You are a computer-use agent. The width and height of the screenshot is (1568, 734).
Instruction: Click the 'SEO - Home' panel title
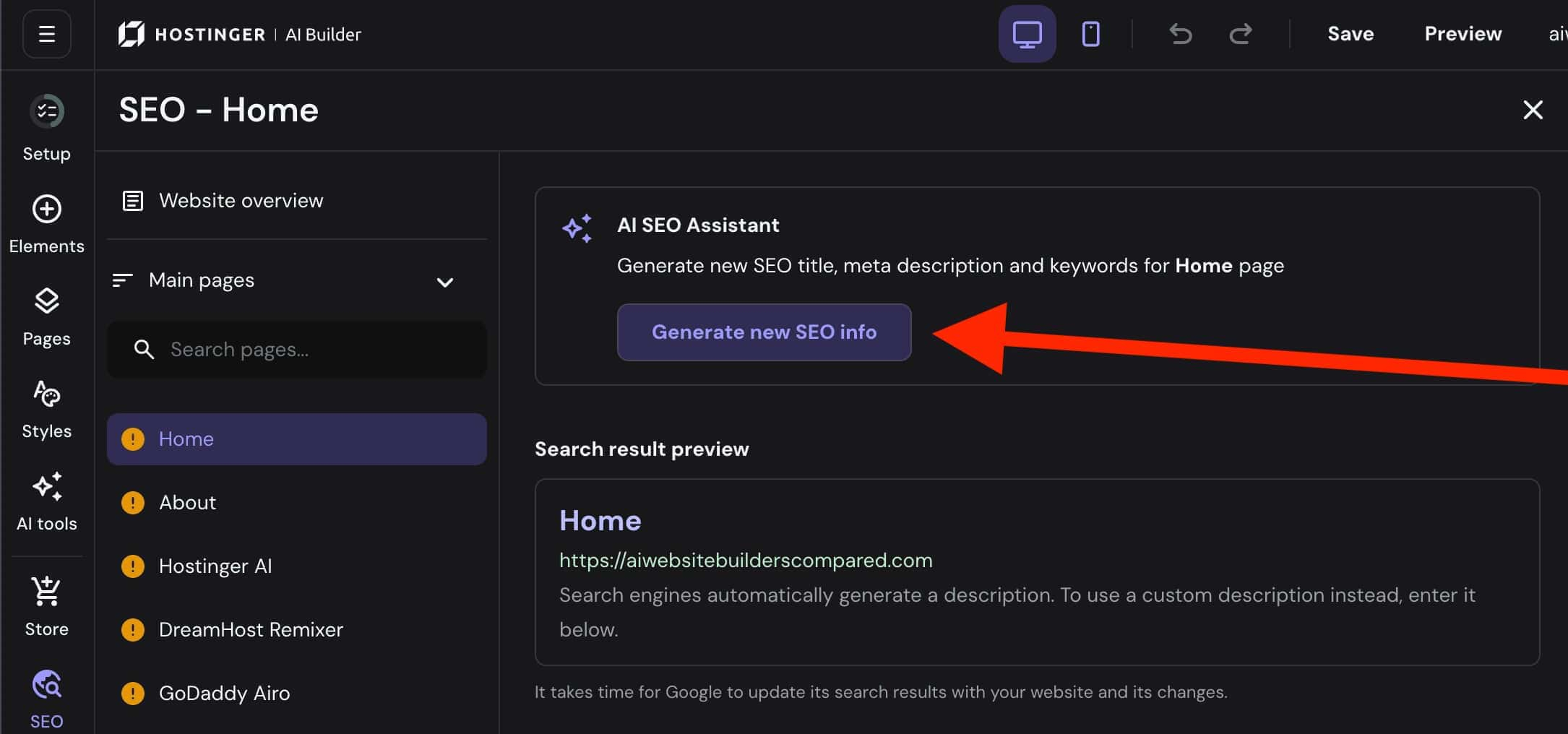click(x=218, y=110)
